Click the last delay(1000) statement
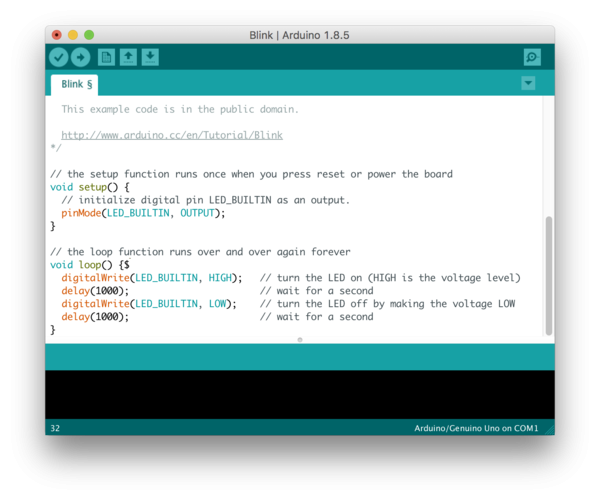The height and width of the screenshot is (500, 600). click(95, 317)
